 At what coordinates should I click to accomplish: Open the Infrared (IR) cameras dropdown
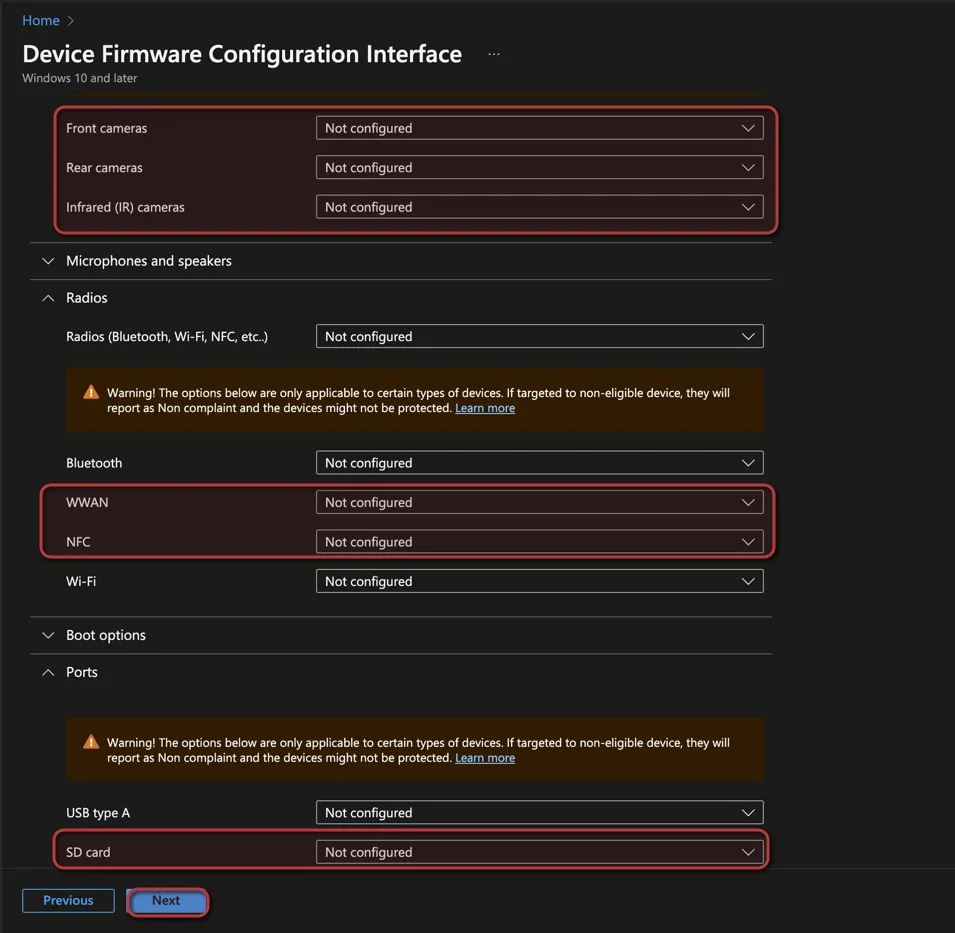pyautogui.click(x=540, y=207)
